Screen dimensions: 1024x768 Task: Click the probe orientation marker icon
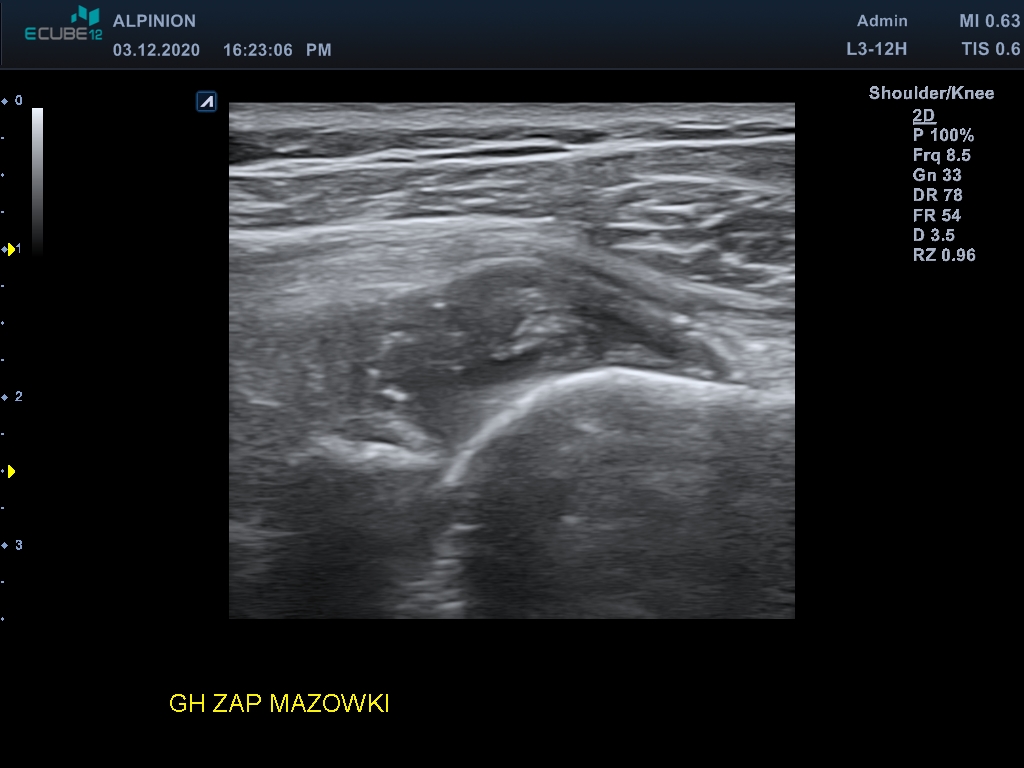(206, 102)
